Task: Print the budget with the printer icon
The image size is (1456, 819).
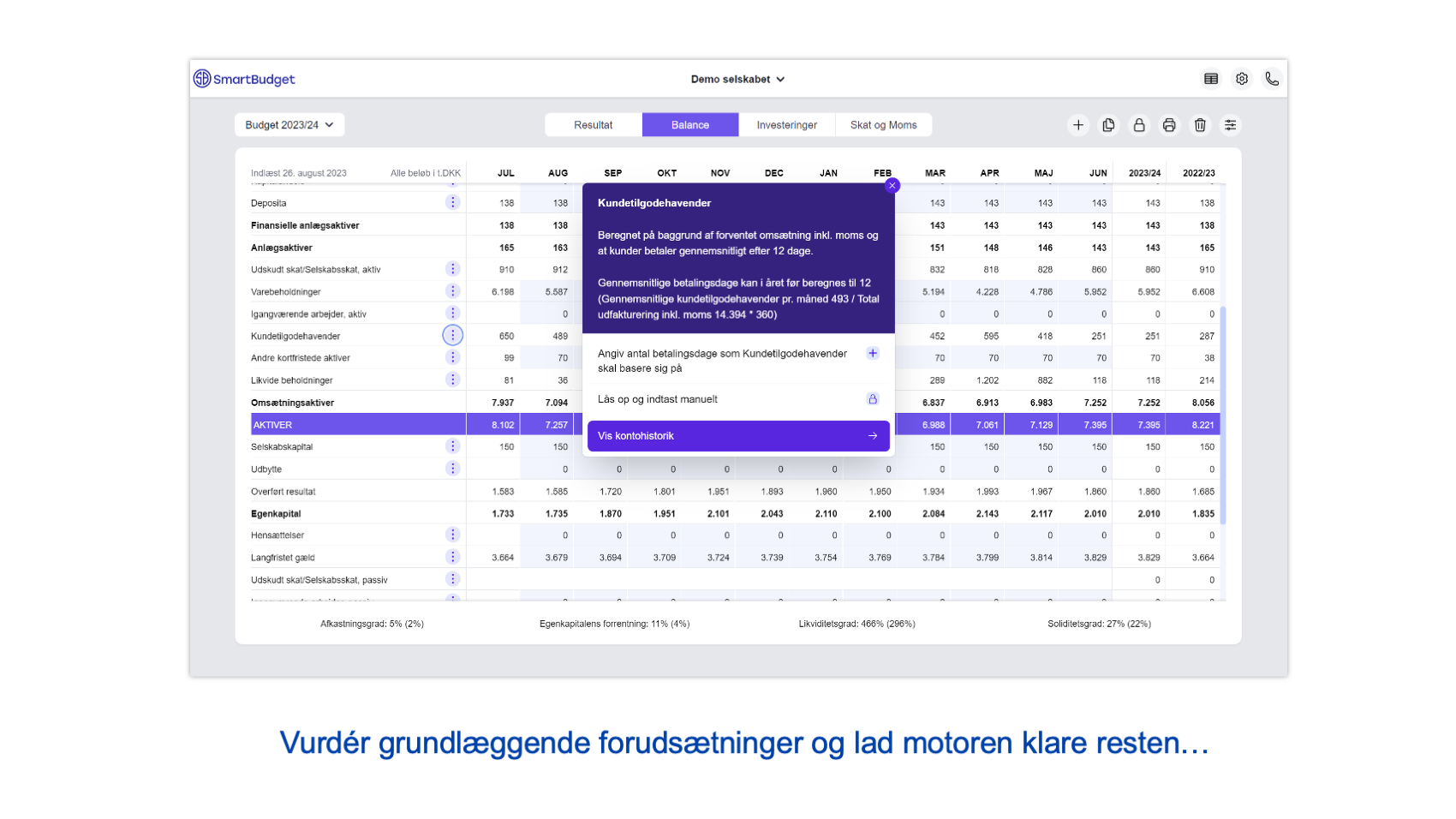Action: coord(1169,125)
